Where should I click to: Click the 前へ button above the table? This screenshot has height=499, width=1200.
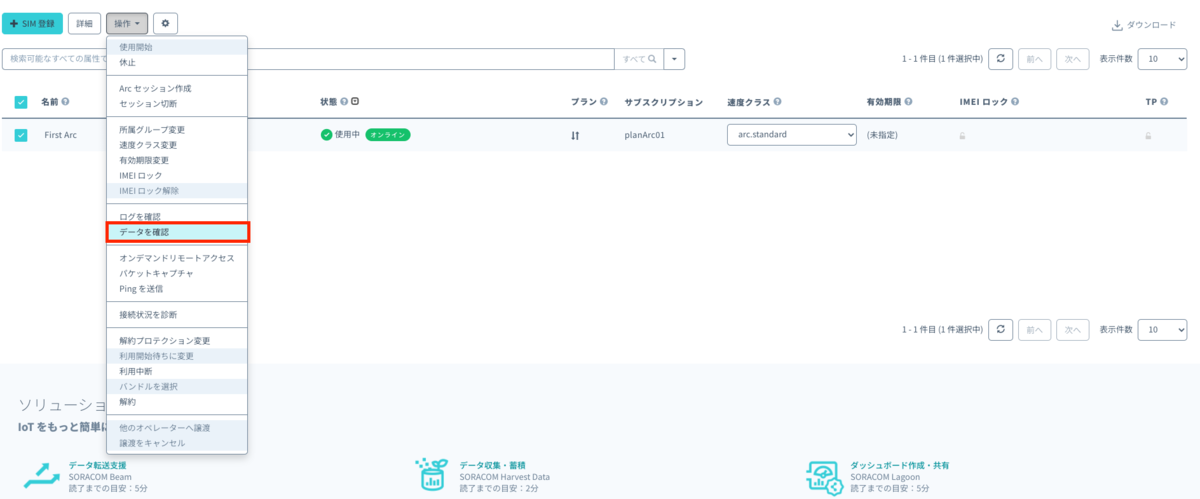[1035, 59]
